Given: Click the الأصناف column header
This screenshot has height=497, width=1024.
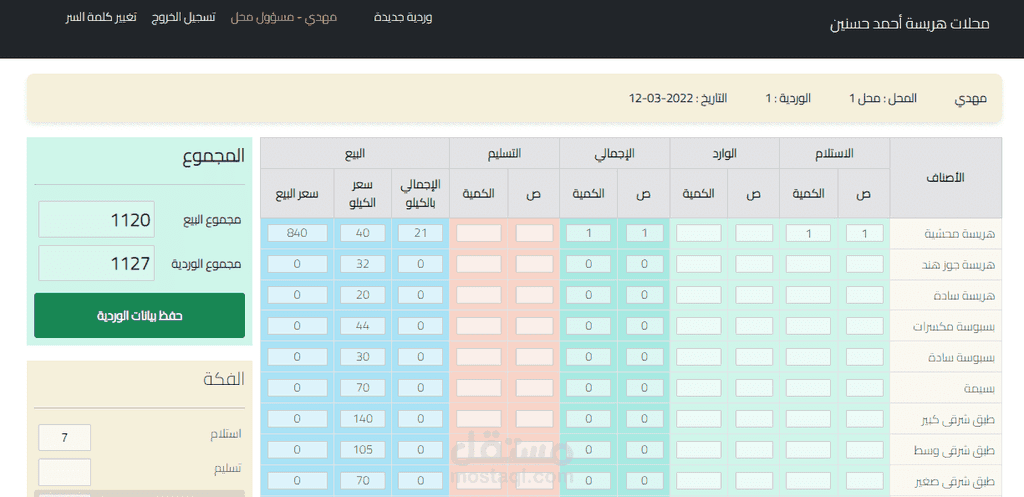Looking at the screenshot, I should 946,178.
